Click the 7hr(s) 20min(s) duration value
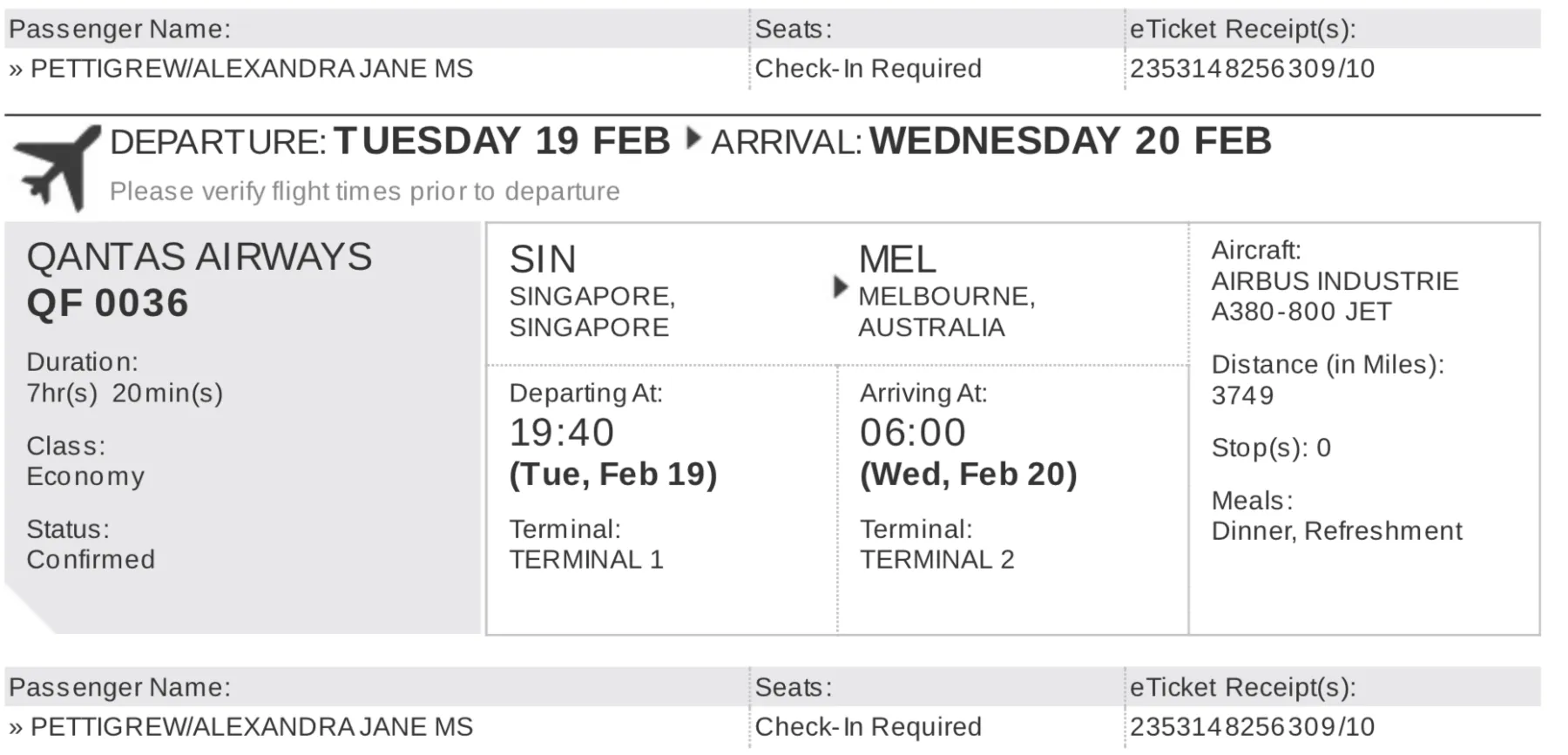1568x755 pixels. point(125,393)
